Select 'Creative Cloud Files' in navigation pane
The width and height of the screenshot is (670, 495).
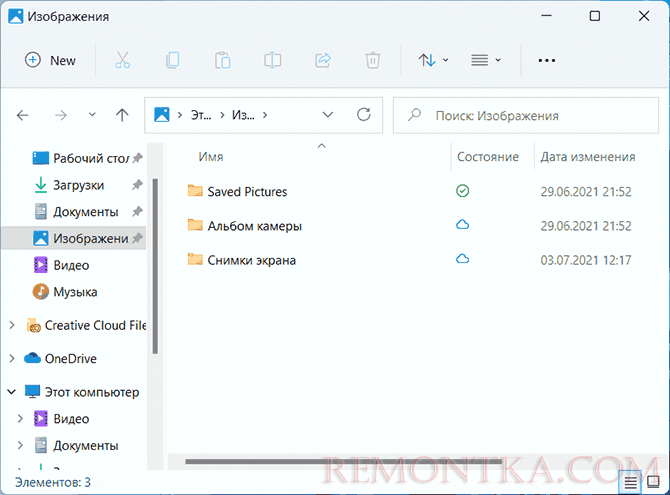pyautogui.click(x=86, y=325)
